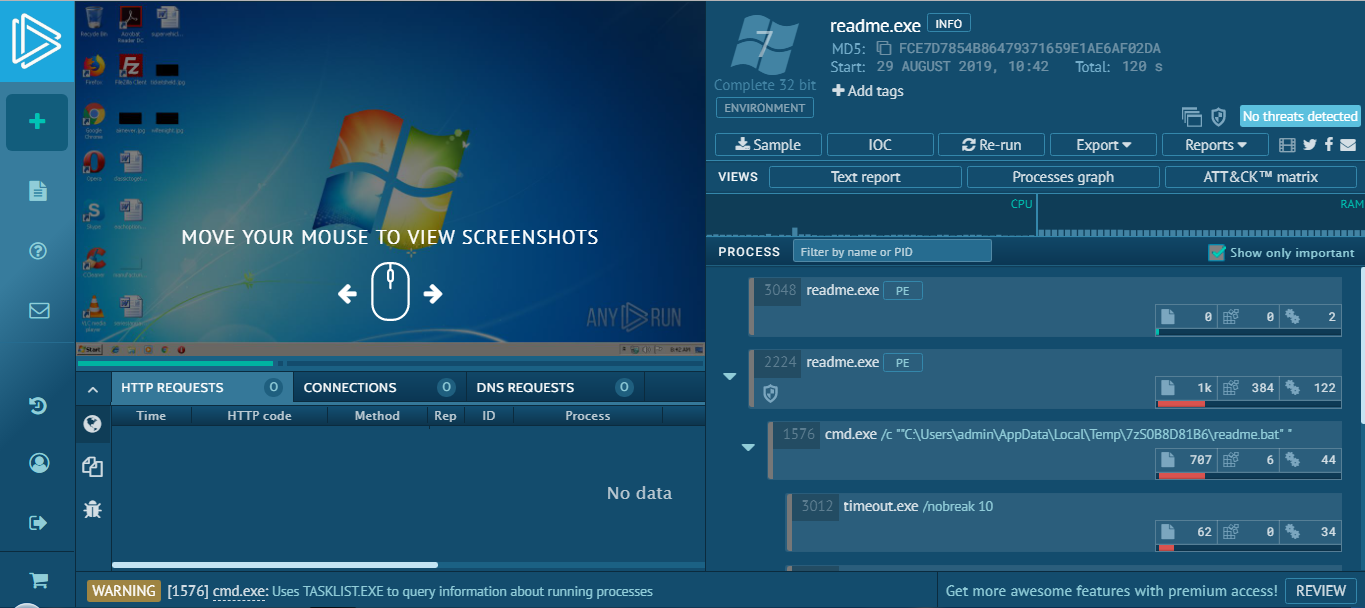Screen dimensions: 1365x608
Task: Click the next screenshot right arrow
Action: [433, 294]
